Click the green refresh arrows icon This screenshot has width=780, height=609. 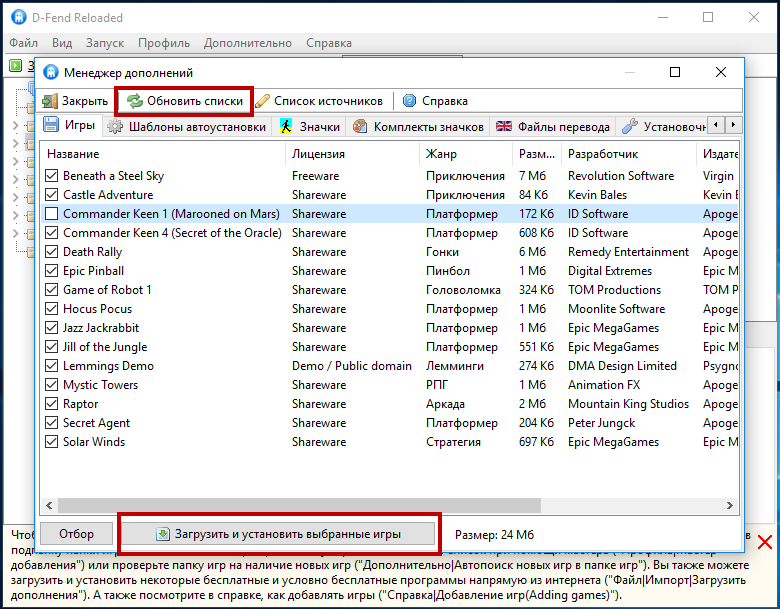pos(134,101)
